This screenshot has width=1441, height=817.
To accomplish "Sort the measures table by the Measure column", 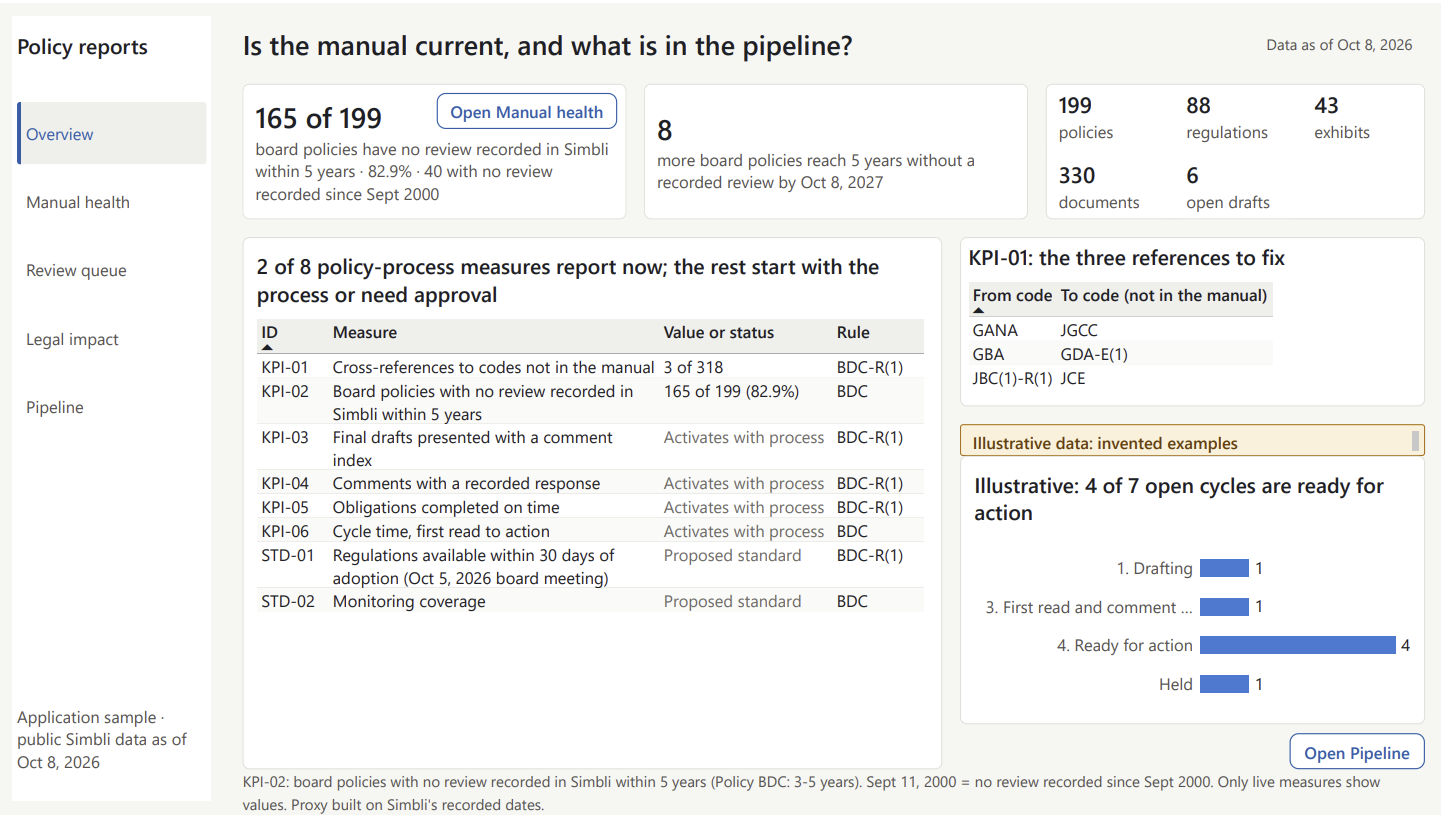I will click(x=365, y=332).
